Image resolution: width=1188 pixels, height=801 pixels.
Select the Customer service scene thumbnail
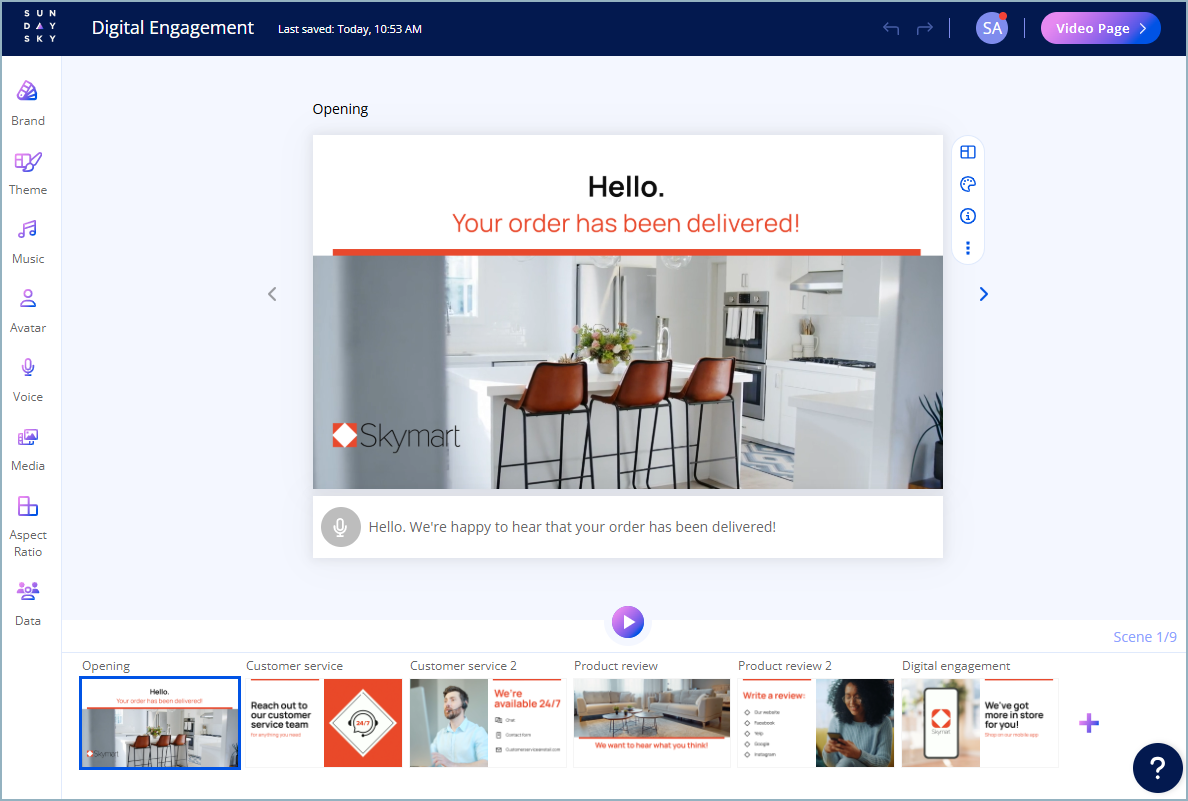tap(324, 723)
